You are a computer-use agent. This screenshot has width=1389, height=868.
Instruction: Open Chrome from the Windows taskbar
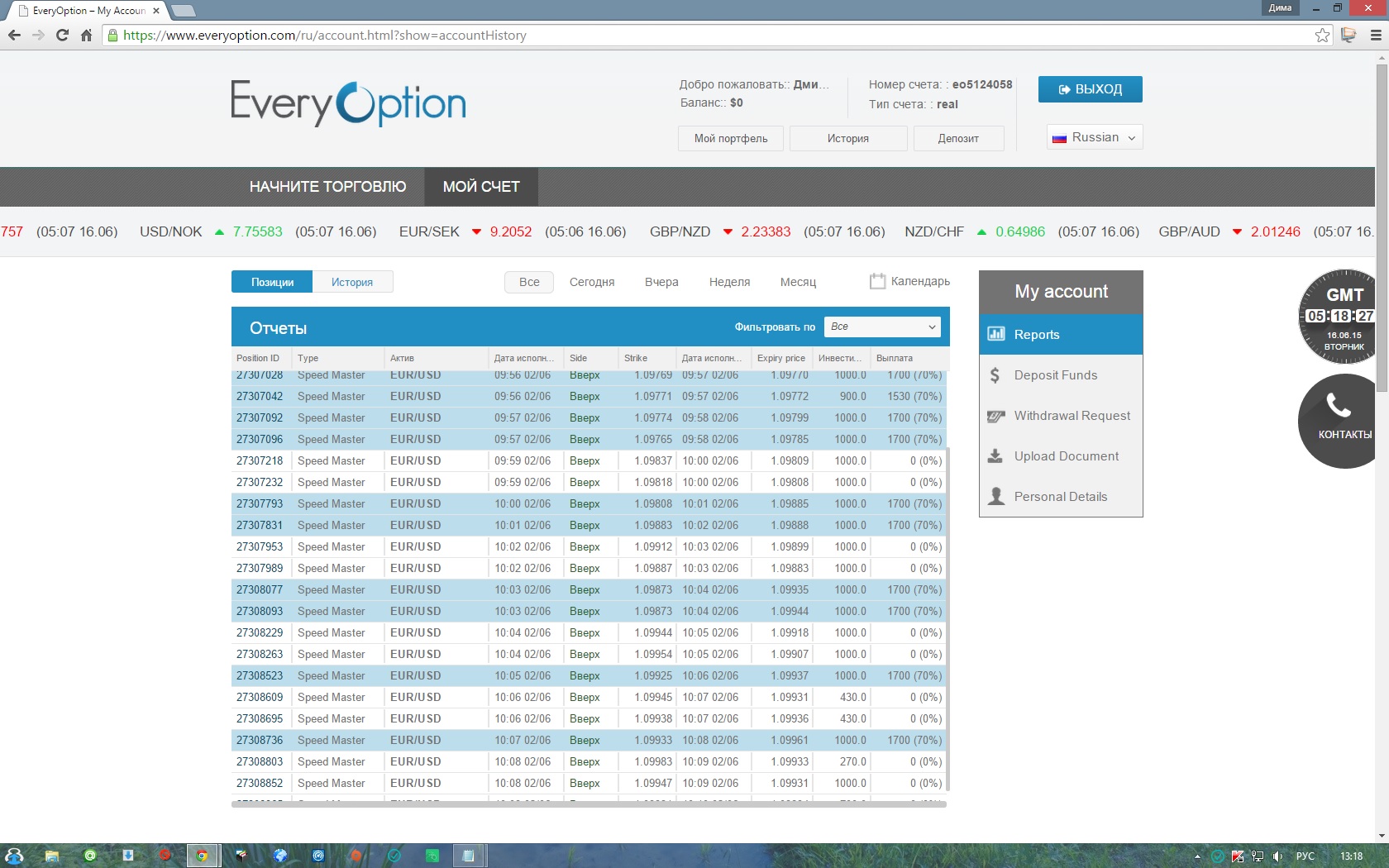202,856
